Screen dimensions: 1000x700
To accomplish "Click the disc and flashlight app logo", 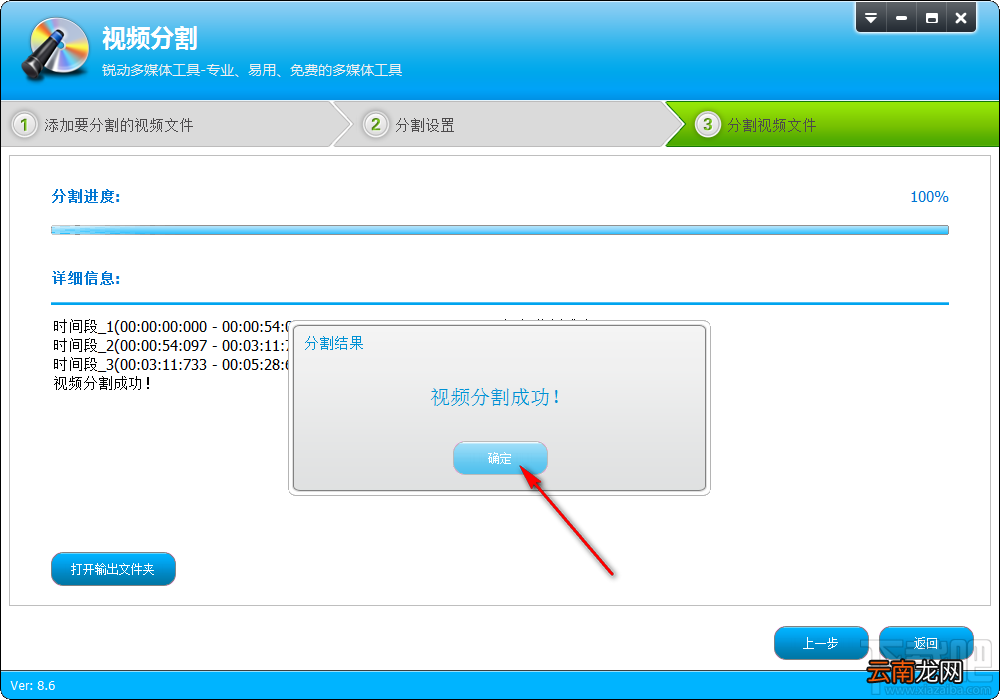I will tap(56, 48).
